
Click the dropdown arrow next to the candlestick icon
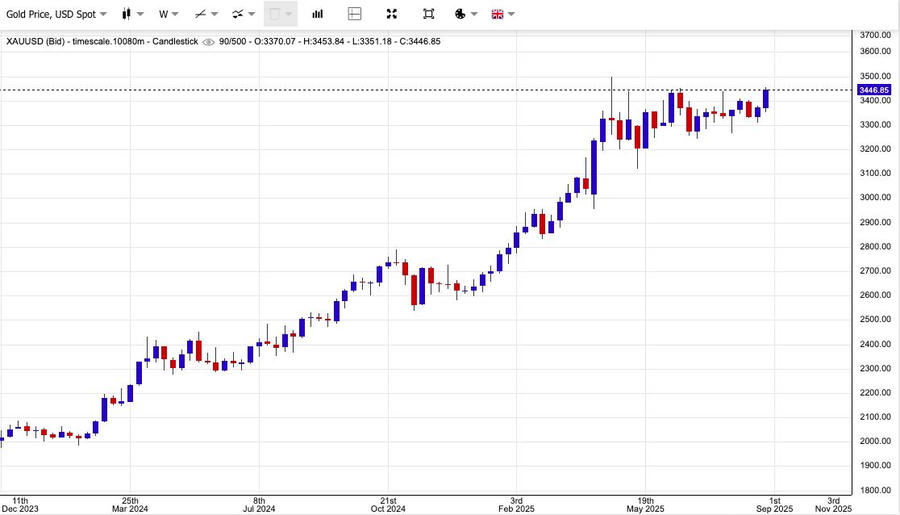(x=140, y=14)
